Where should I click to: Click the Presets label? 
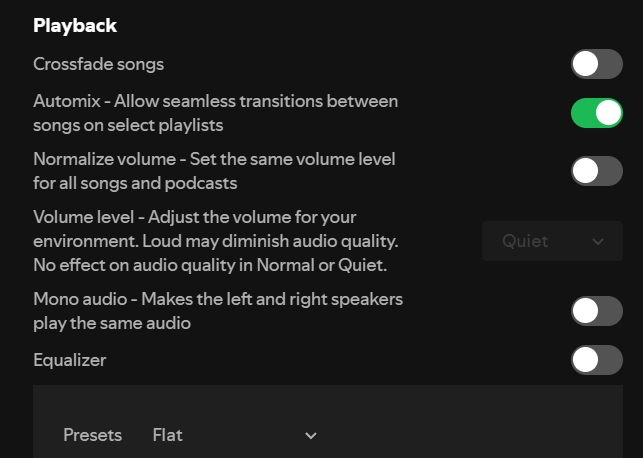coord(92,435)
